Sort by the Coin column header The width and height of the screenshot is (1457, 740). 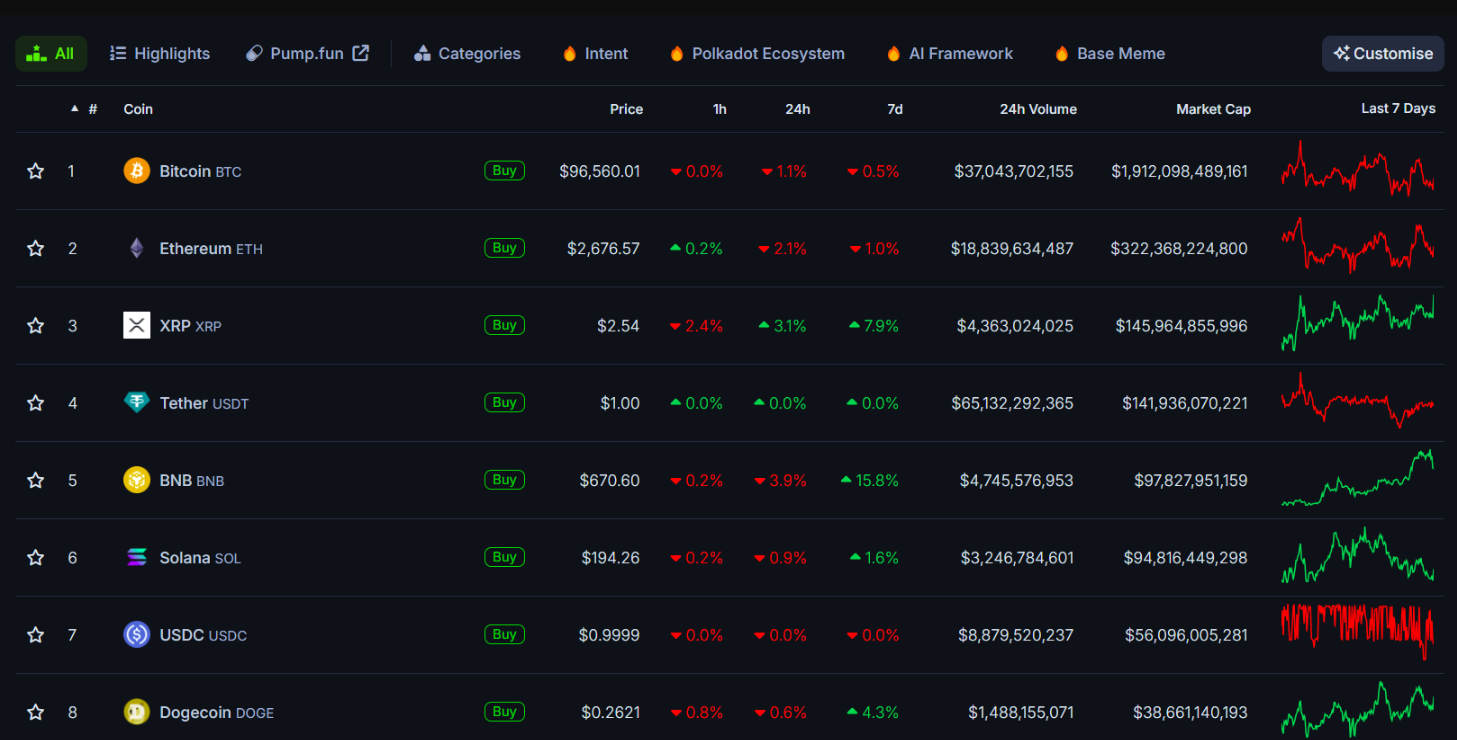pyautogui.click(x=138, y=109)
